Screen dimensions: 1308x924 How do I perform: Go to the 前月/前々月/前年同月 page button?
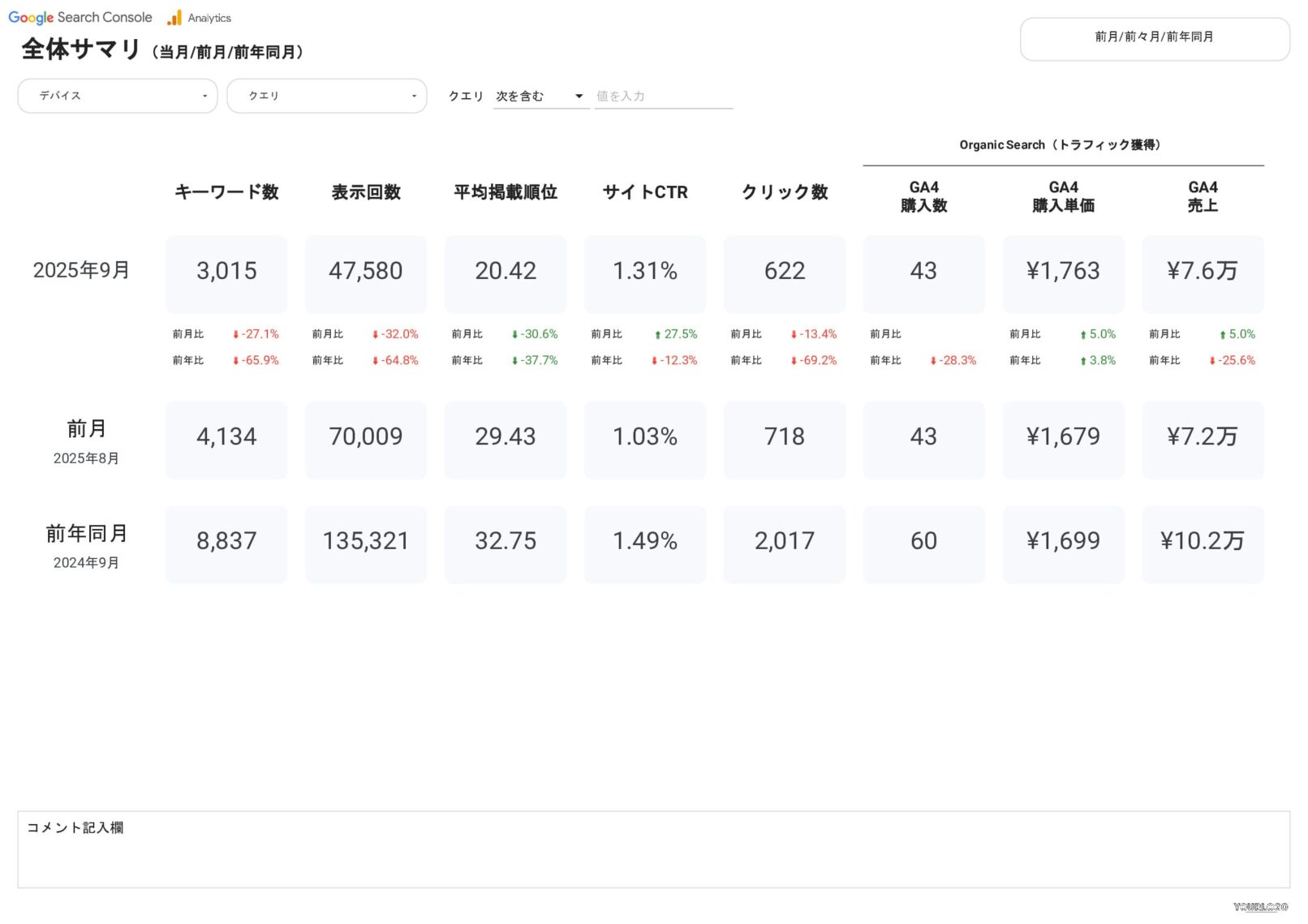[1154, 38]
